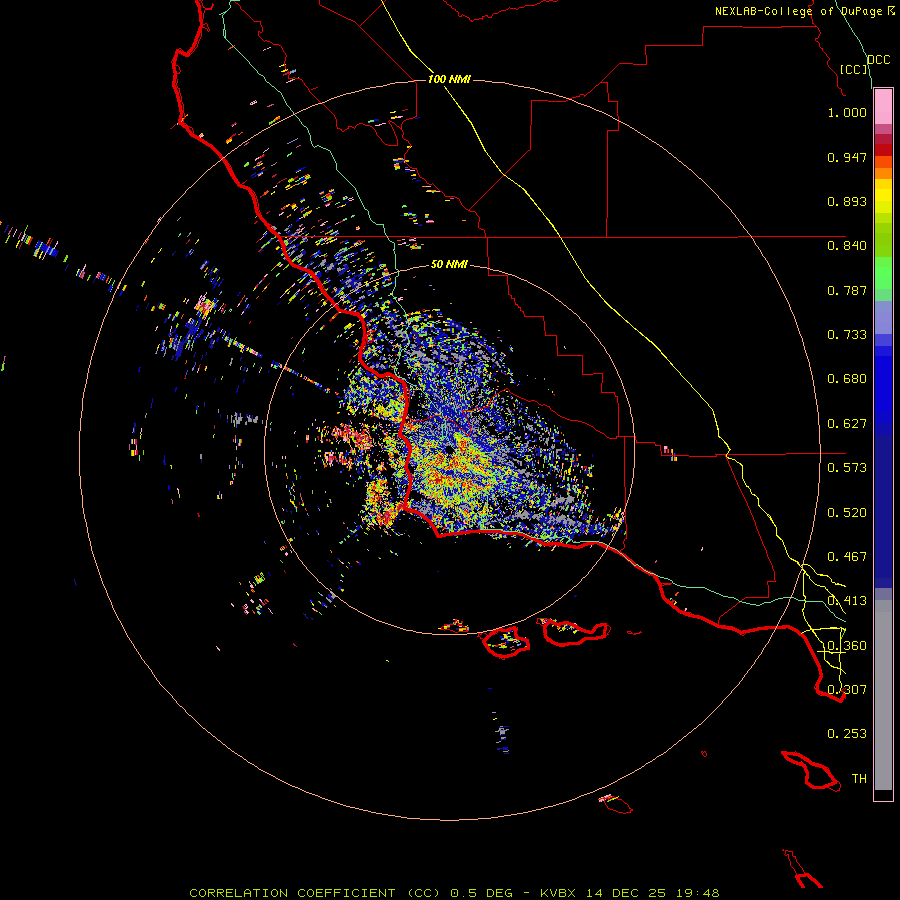Click the [CC] units label
900x900 pixels.
tap(854, 69)
